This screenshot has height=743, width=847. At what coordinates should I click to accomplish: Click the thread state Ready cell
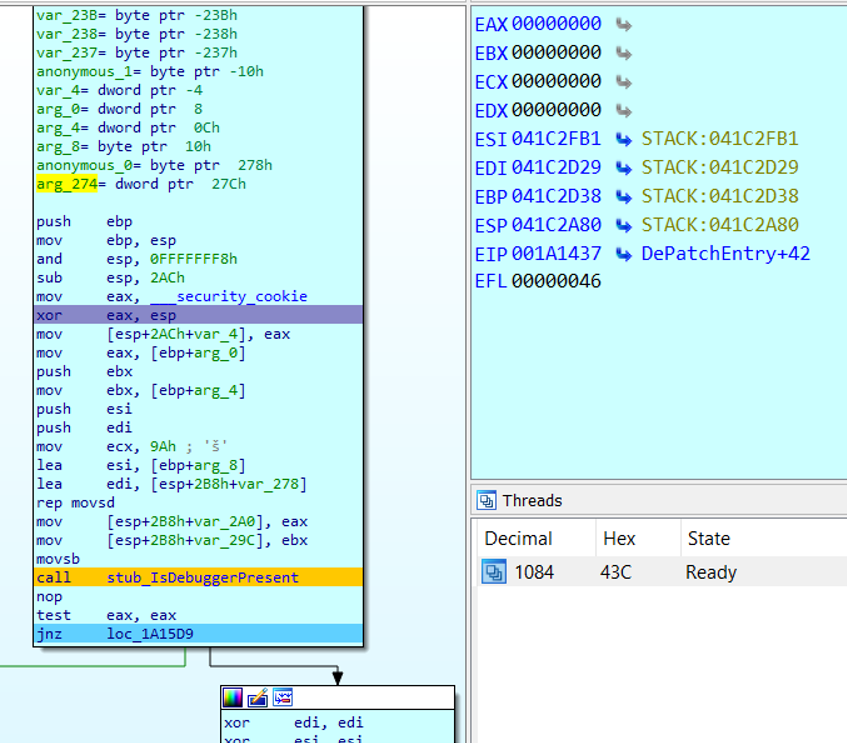(711, 572)
